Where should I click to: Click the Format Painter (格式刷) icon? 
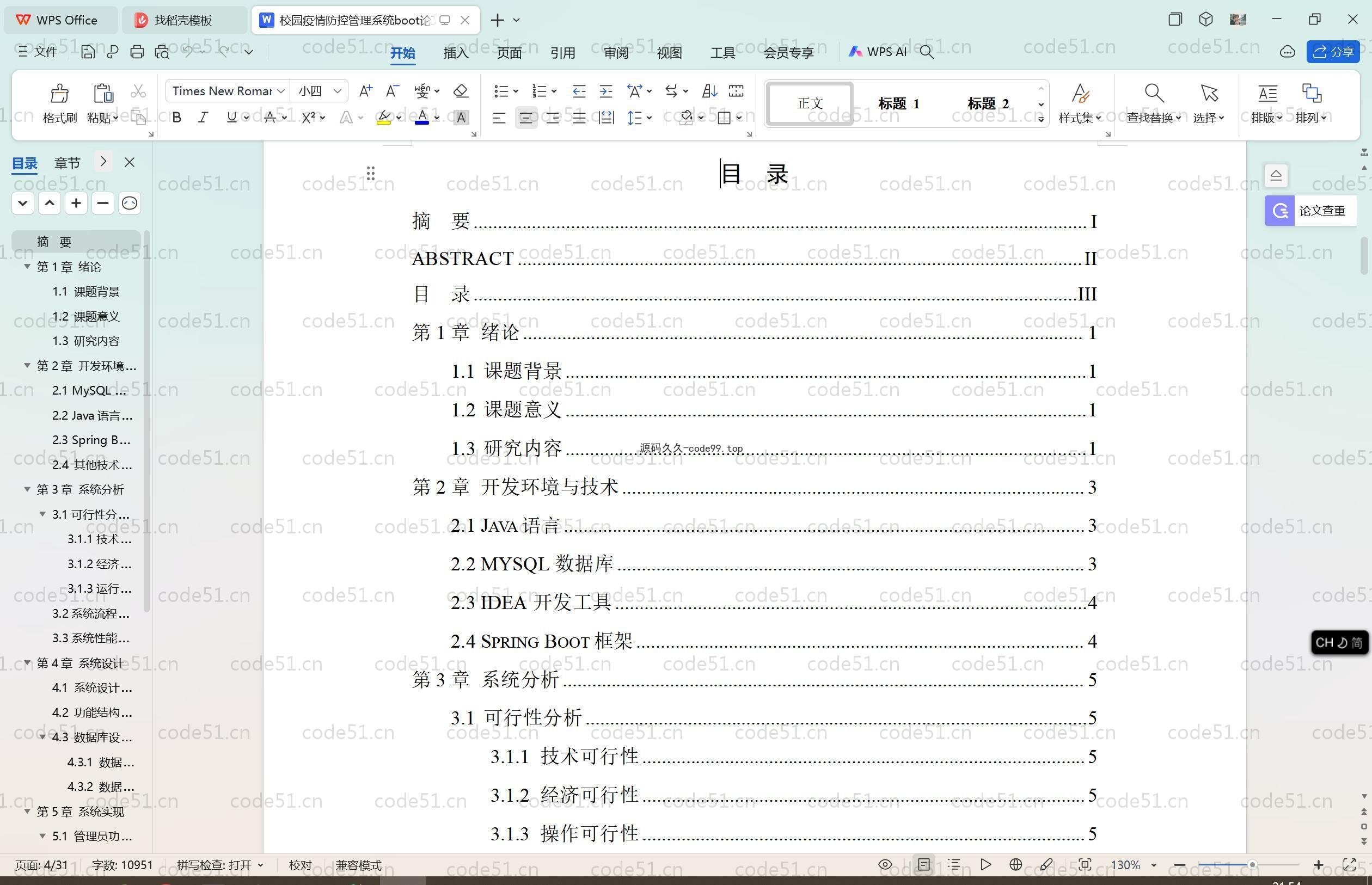[x=59, y=93]
